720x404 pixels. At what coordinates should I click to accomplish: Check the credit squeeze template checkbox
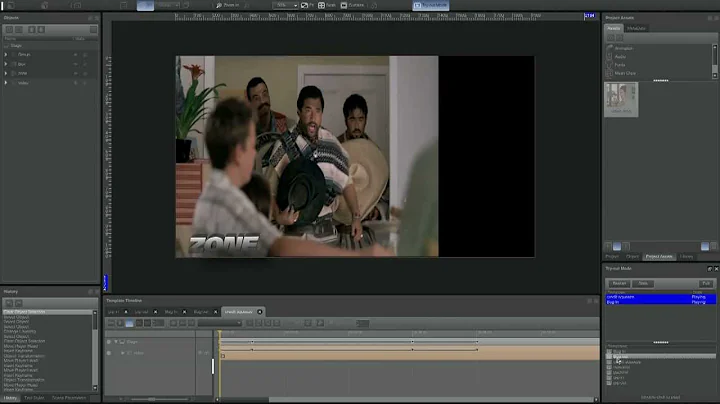(x=609, y=362)
